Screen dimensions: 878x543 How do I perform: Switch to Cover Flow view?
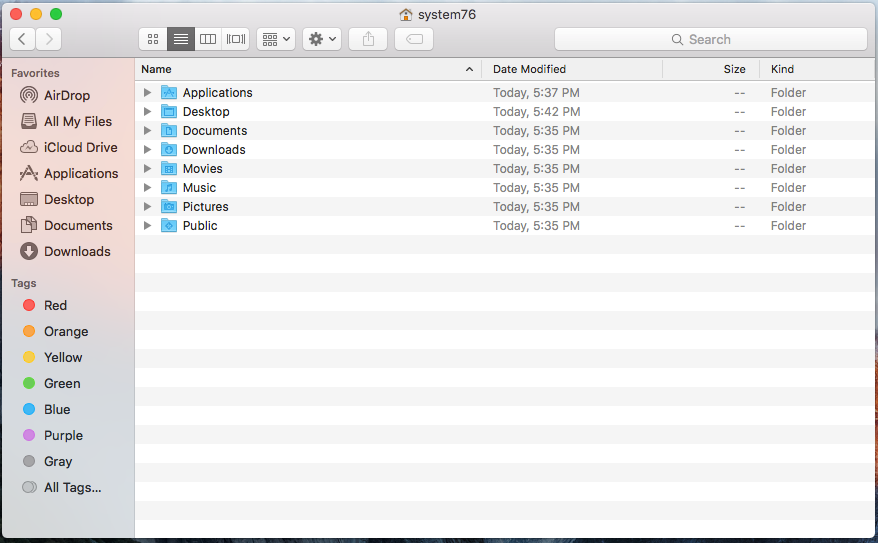tap(236, 39)
